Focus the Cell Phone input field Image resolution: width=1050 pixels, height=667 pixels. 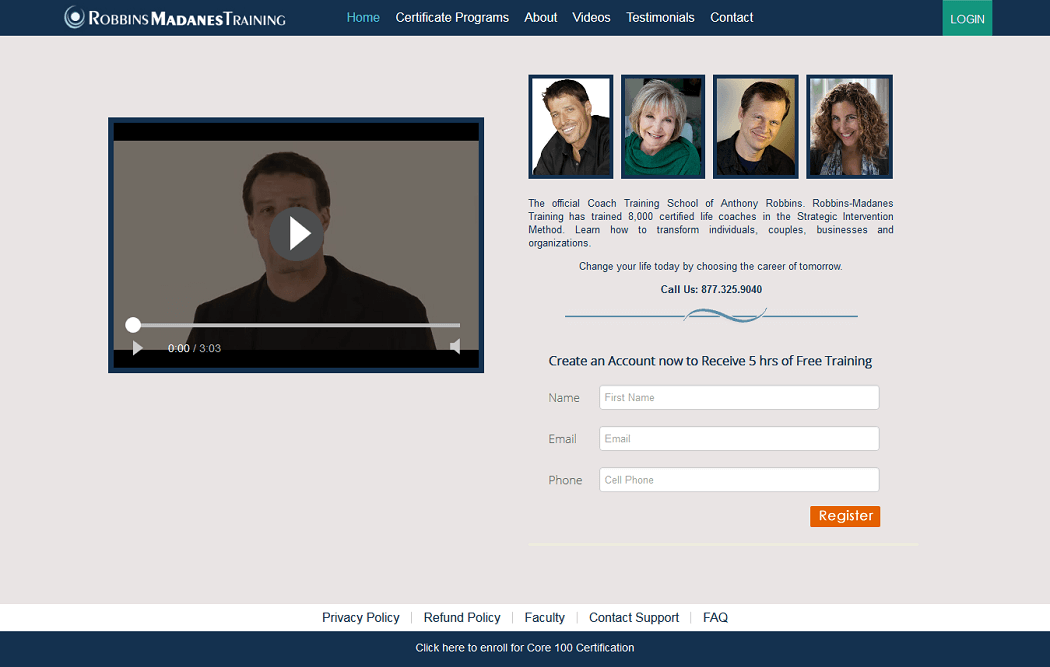(739, 479)
